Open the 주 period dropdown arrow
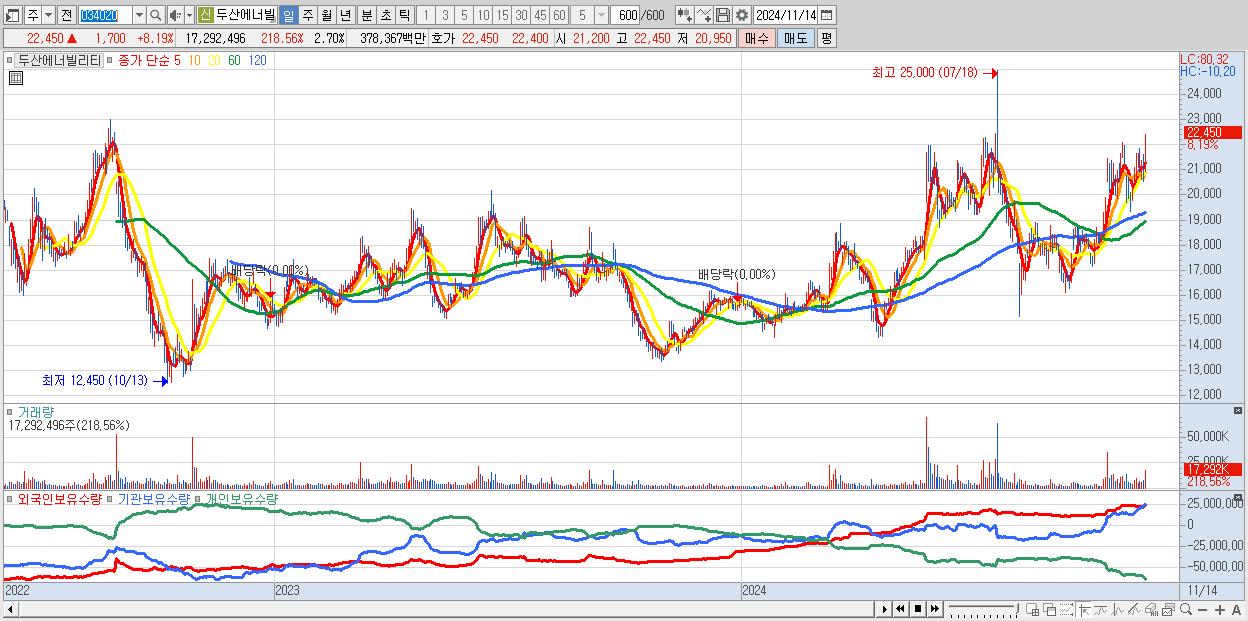Image resolution: width=1248 pixels, height=621 pixels. pos(48,16)
